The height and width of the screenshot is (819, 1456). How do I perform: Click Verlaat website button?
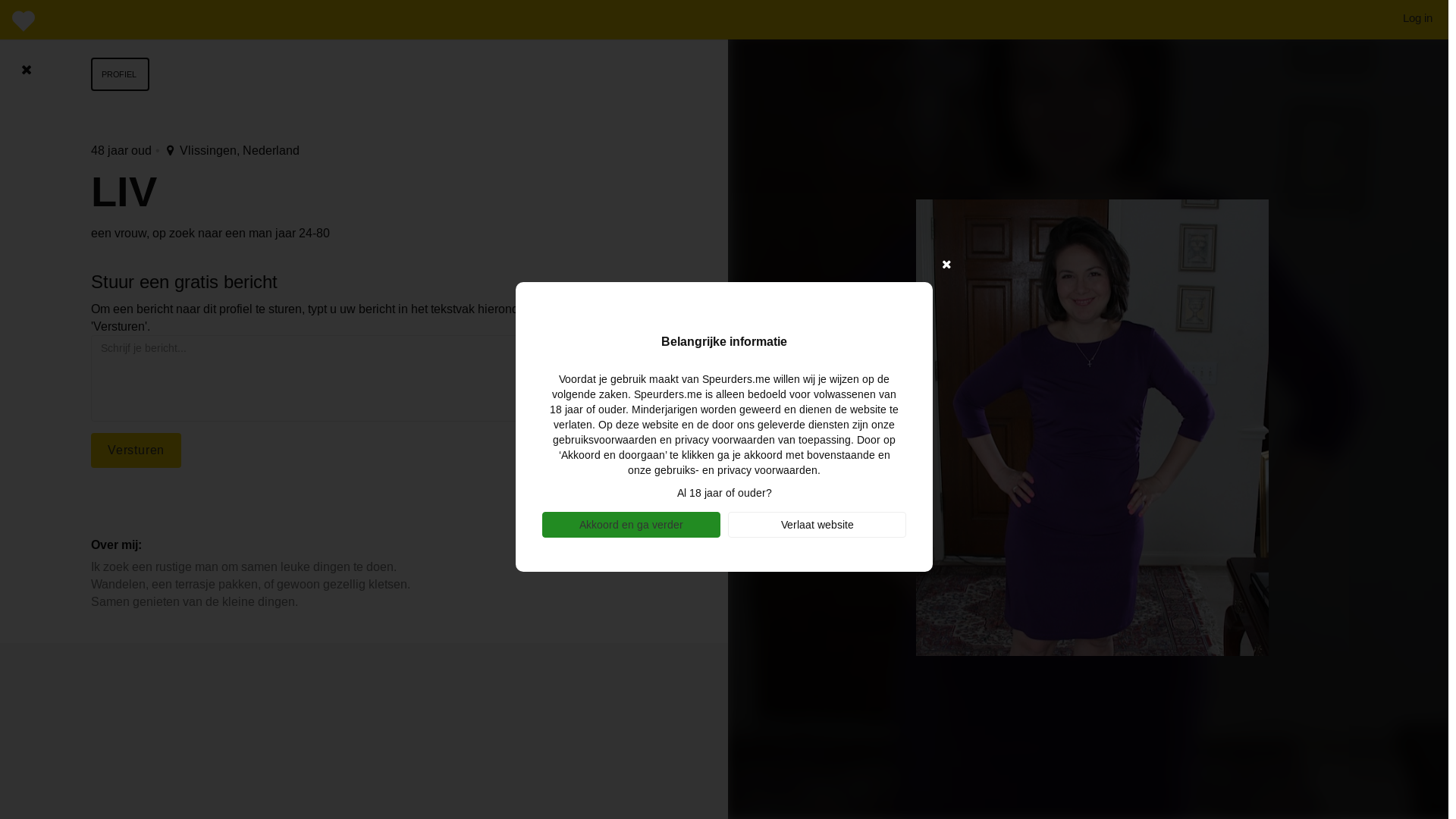(817, 525)
